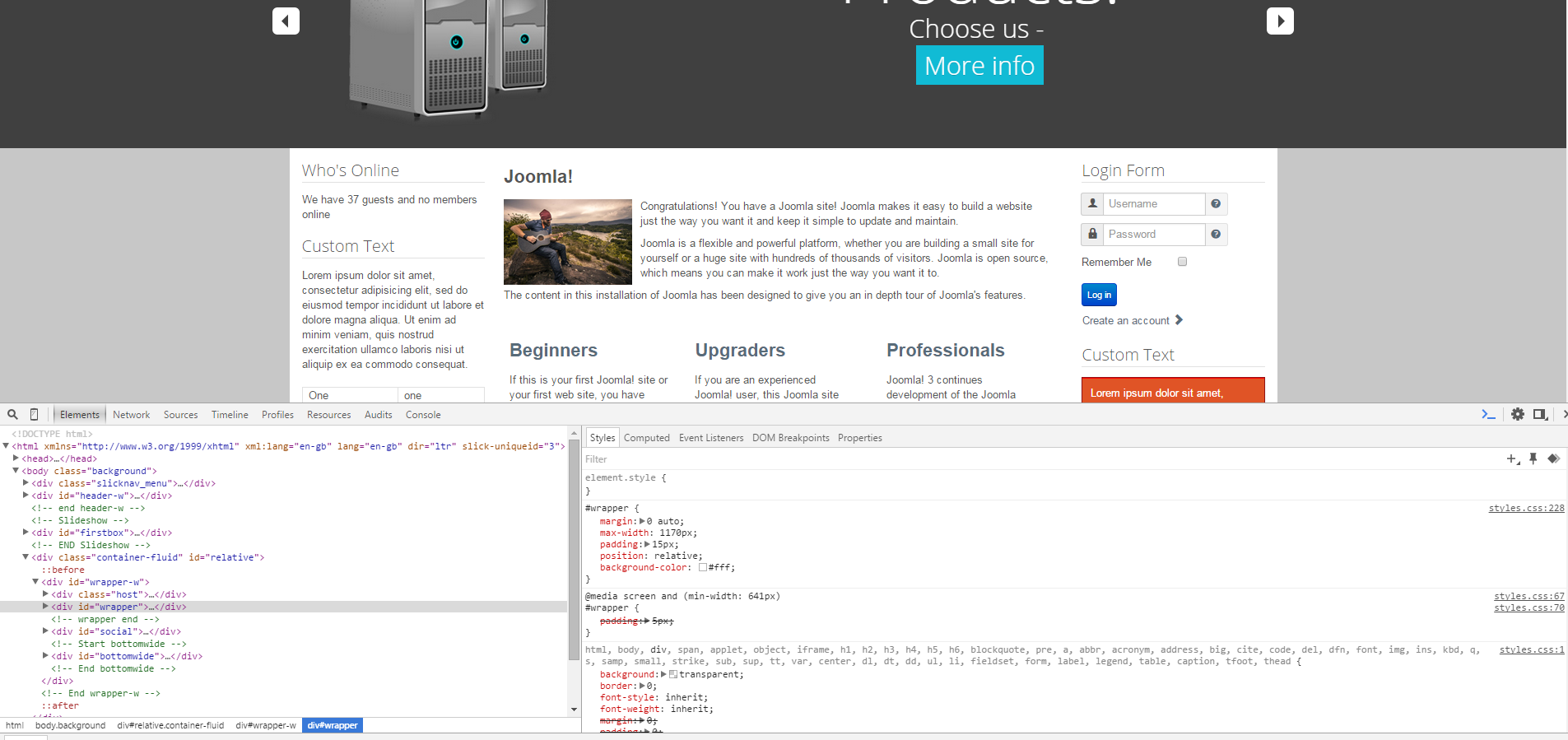Image resolution: width=1568 pixels, height=740 pixels.
Task: Open DevTools settings gear
Action: 1518,414
